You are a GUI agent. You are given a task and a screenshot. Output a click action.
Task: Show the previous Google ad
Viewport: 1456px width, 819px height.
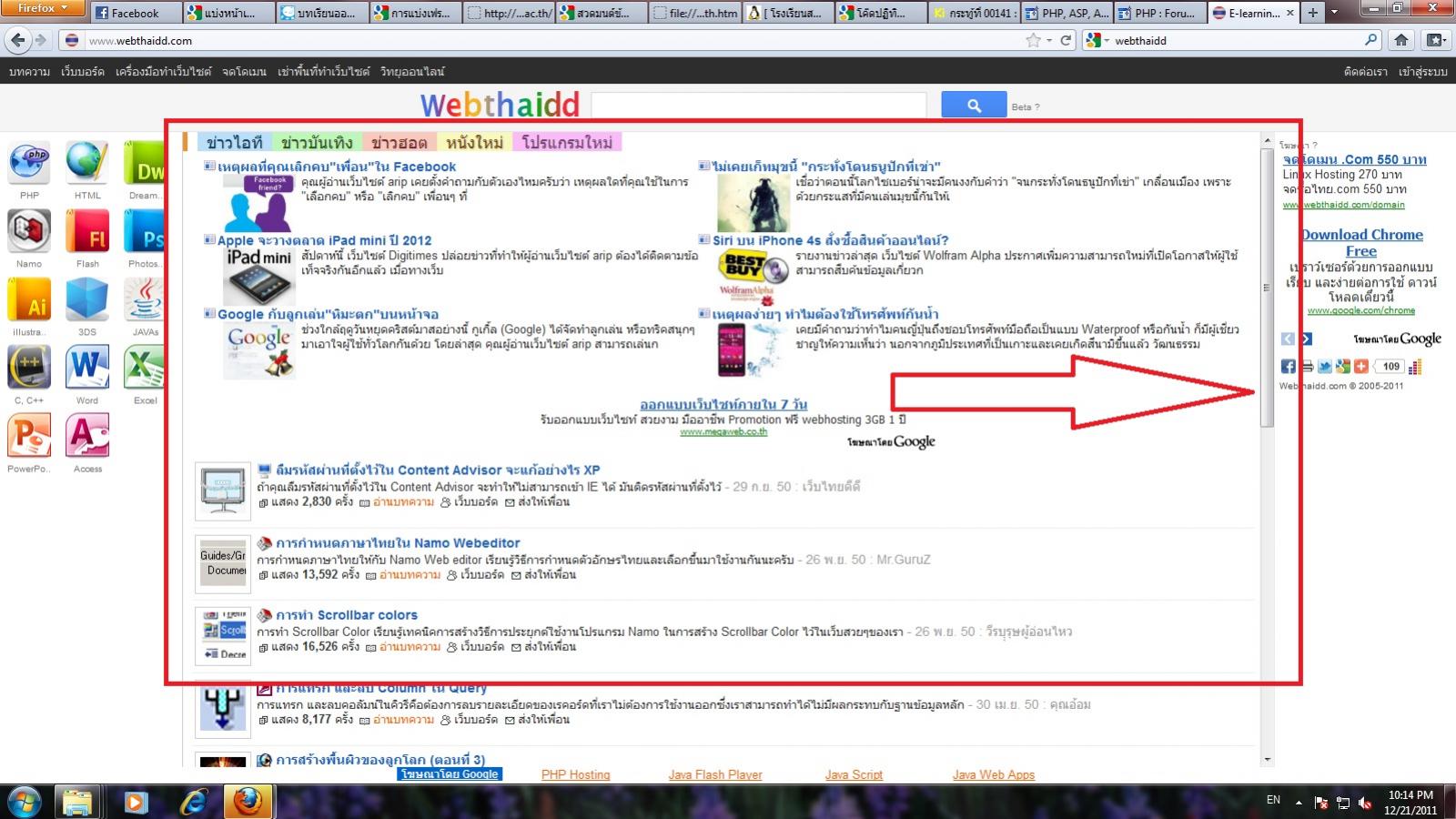click(1288, 339)
